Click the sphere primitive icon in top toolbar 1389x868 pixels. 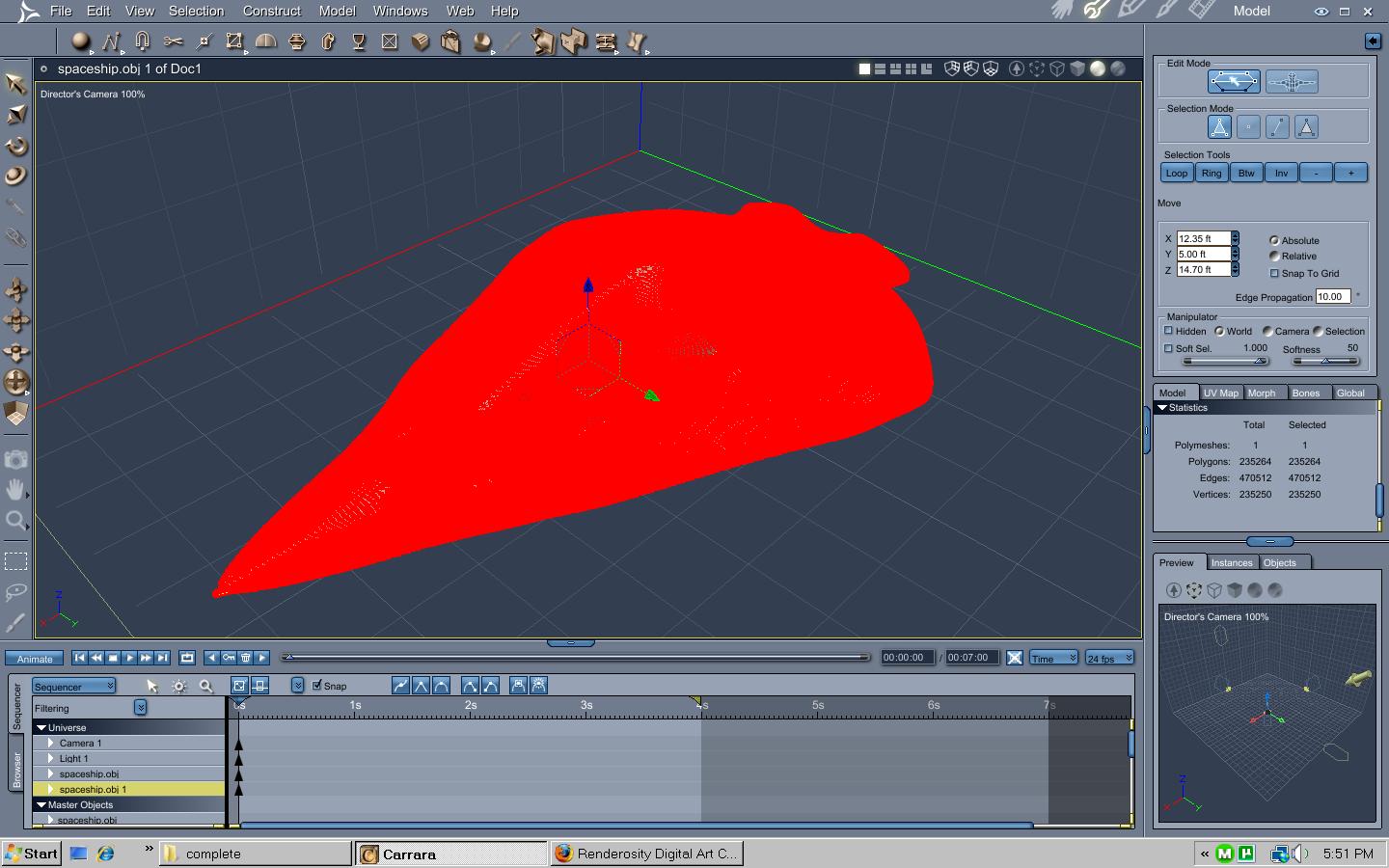[81, 41]
